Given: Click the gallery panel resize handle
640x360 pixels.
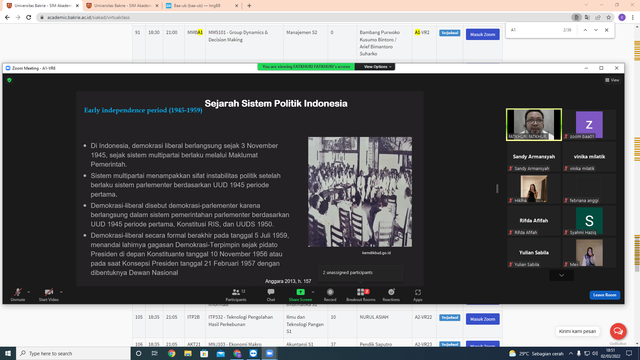Looking at the screenshot, I should [x=497, y=189].
